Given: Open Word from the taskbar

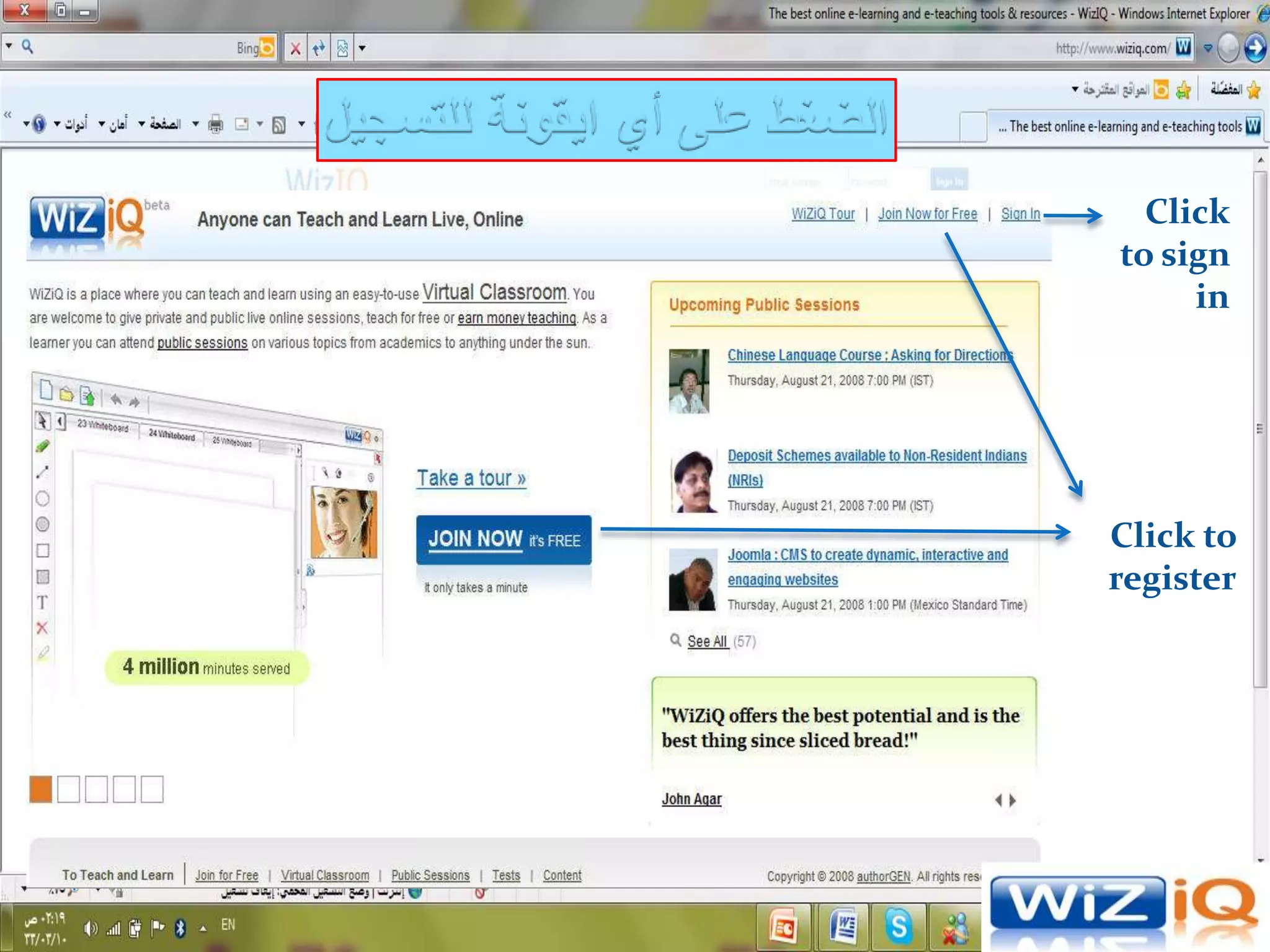Looking at the screenshot, I should tap(843, 927).
